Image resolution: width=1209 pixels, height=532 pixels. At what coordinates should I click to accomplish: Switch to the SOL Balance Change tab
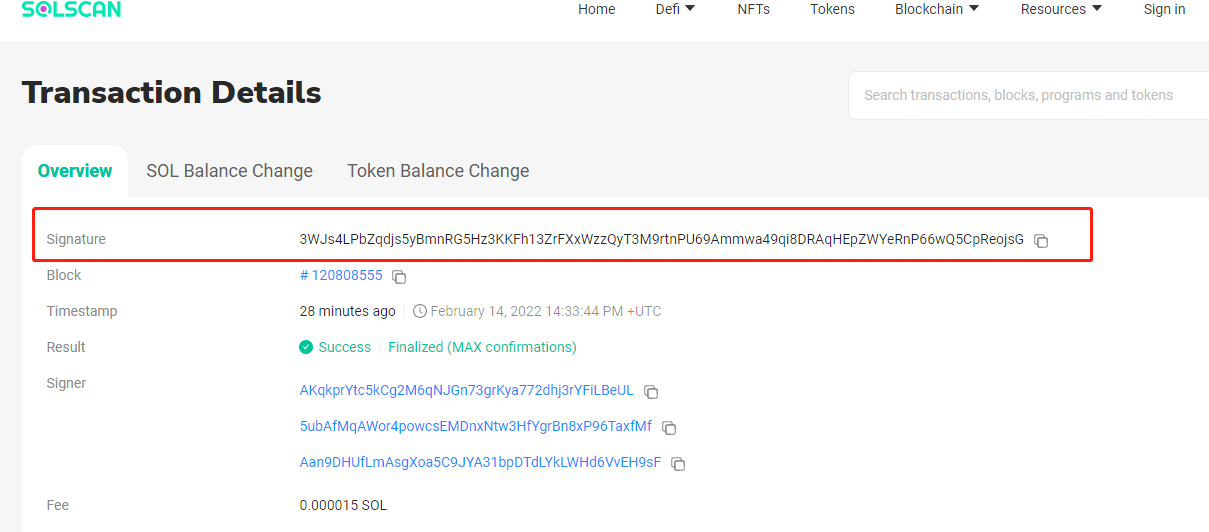pyautogui.click(x=229, y=171)
